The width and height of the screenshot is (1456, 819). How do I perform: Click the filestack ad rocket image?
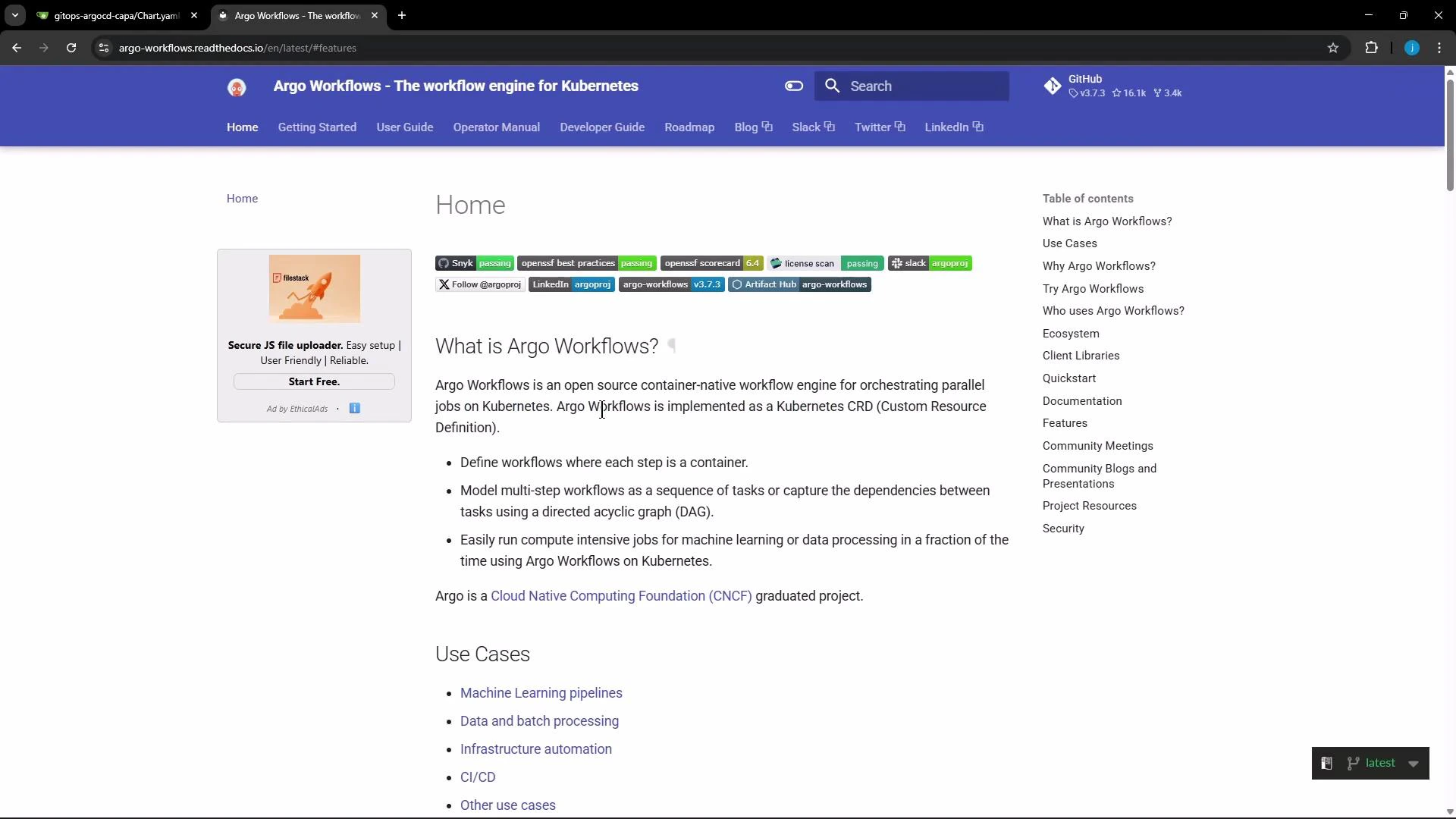[314, 289]
